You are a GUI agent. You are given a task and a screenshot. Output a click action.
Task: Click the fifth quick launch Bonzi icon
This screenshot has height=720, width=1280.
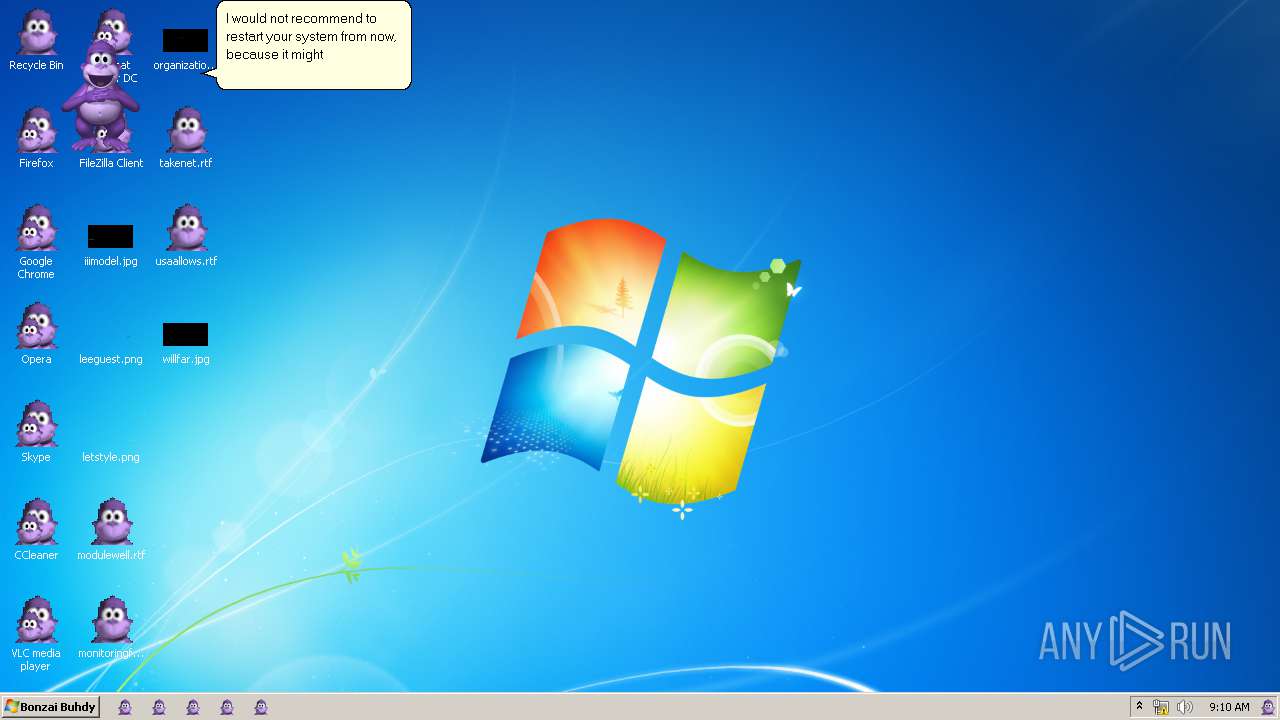[x=261, y=707]
